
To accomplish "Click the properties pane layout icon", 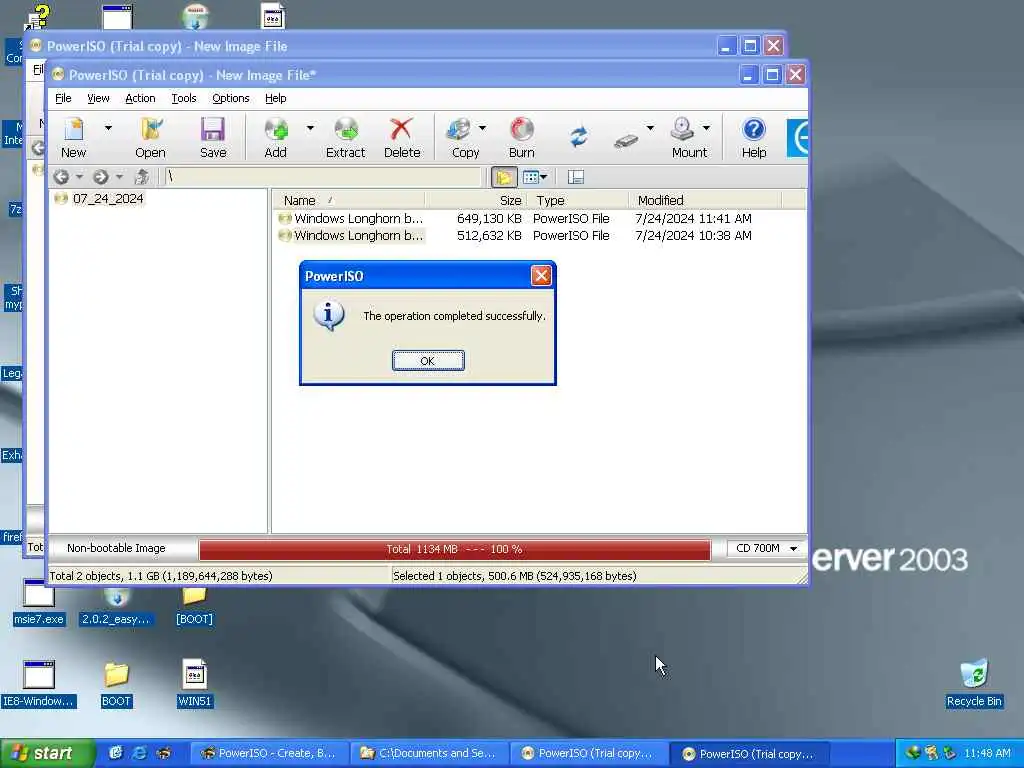I will pos(576,177).
